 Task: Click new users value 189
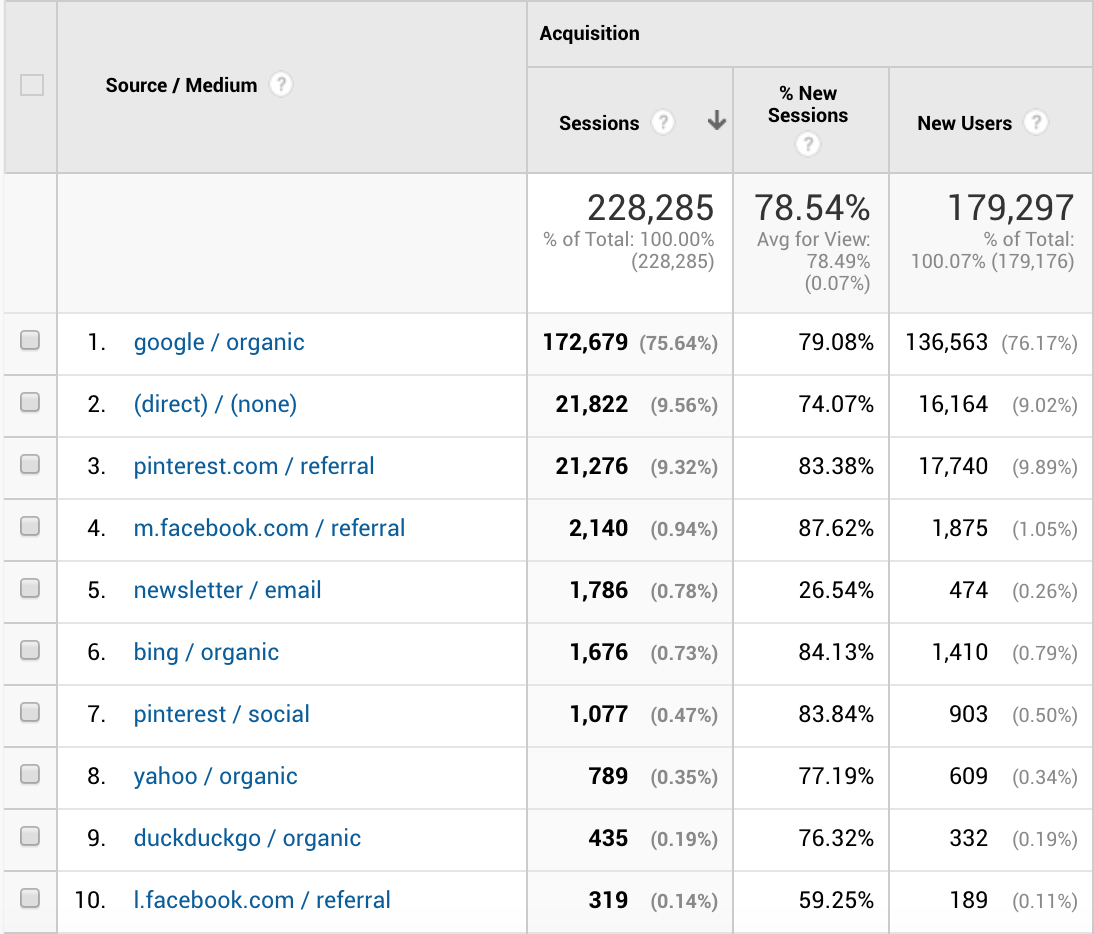968,900
